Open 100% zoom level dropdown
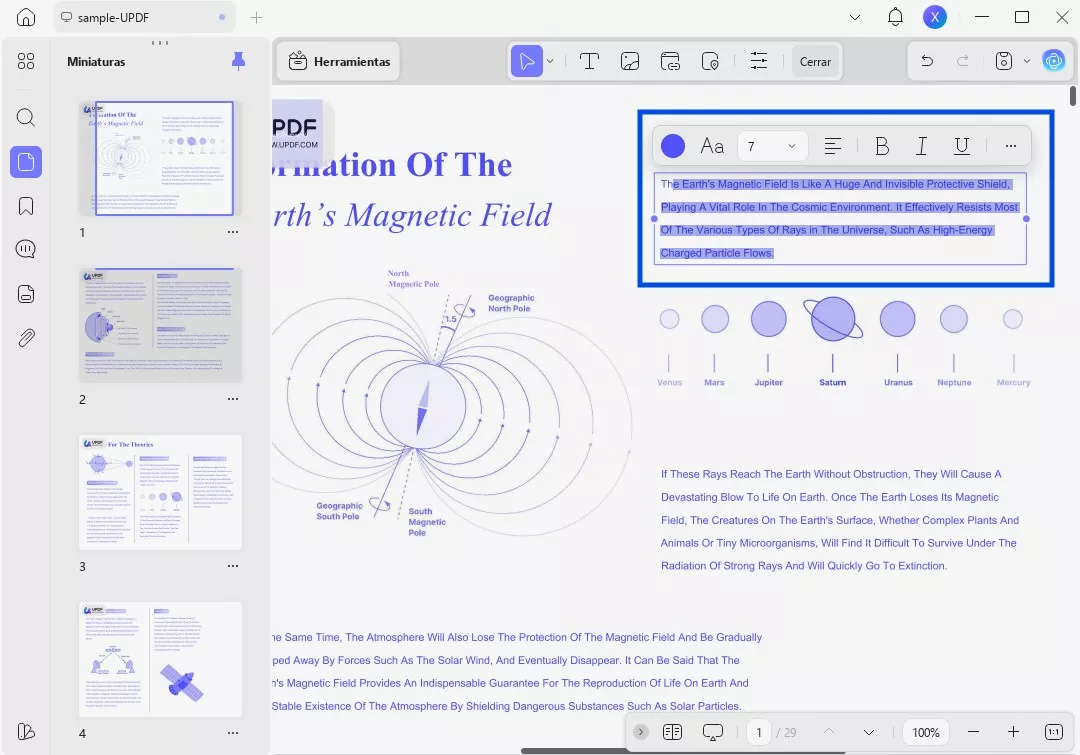The height and width of the screenshot is (755, 1080). point(926,732)
